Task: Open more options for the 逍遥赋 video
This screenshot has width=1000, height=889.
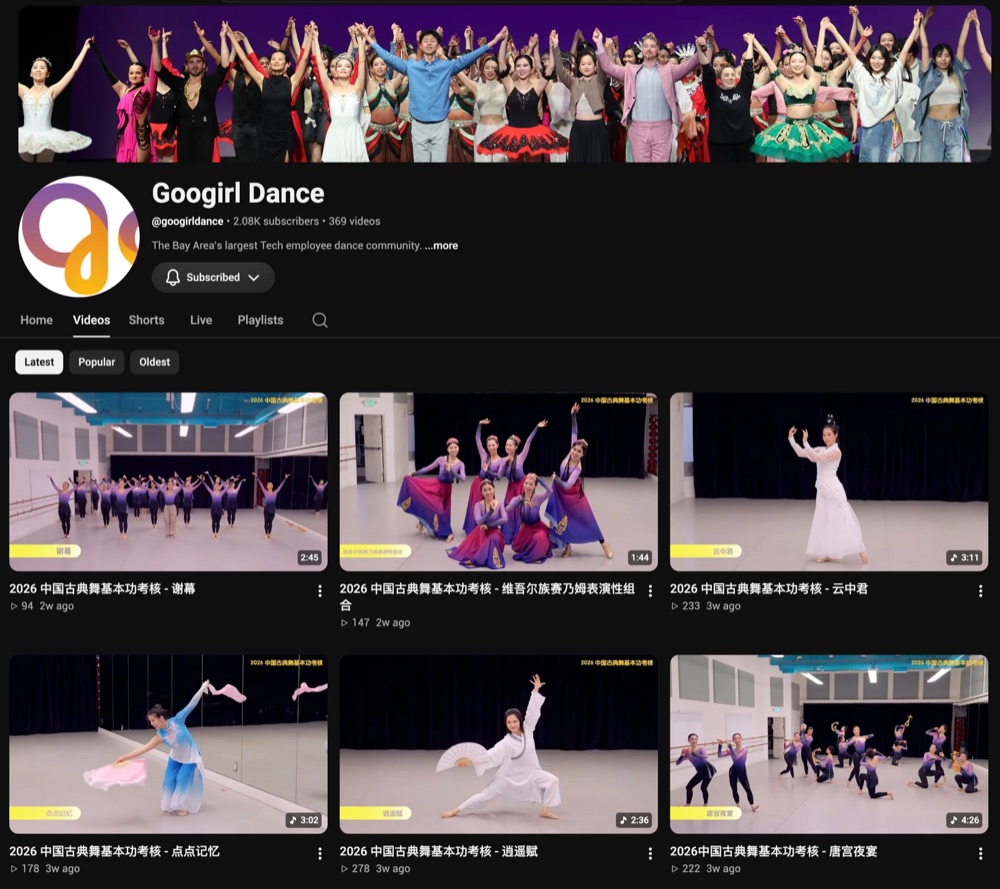Action: click(650, 853)
